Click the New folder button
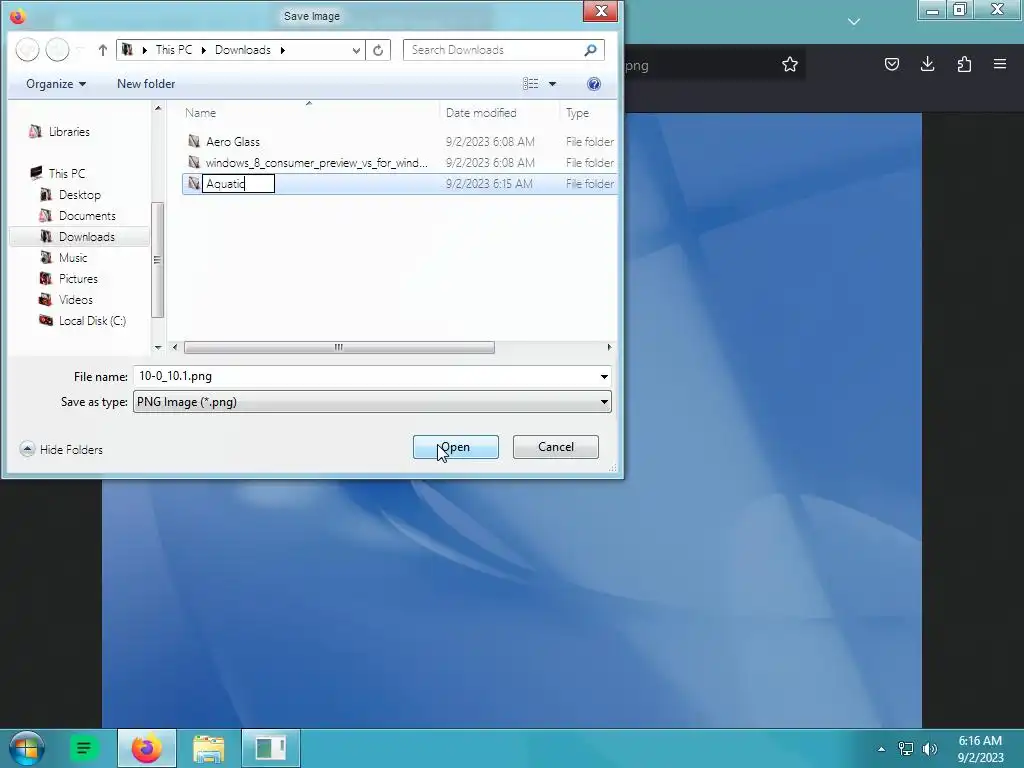 (x=146, y=84)
